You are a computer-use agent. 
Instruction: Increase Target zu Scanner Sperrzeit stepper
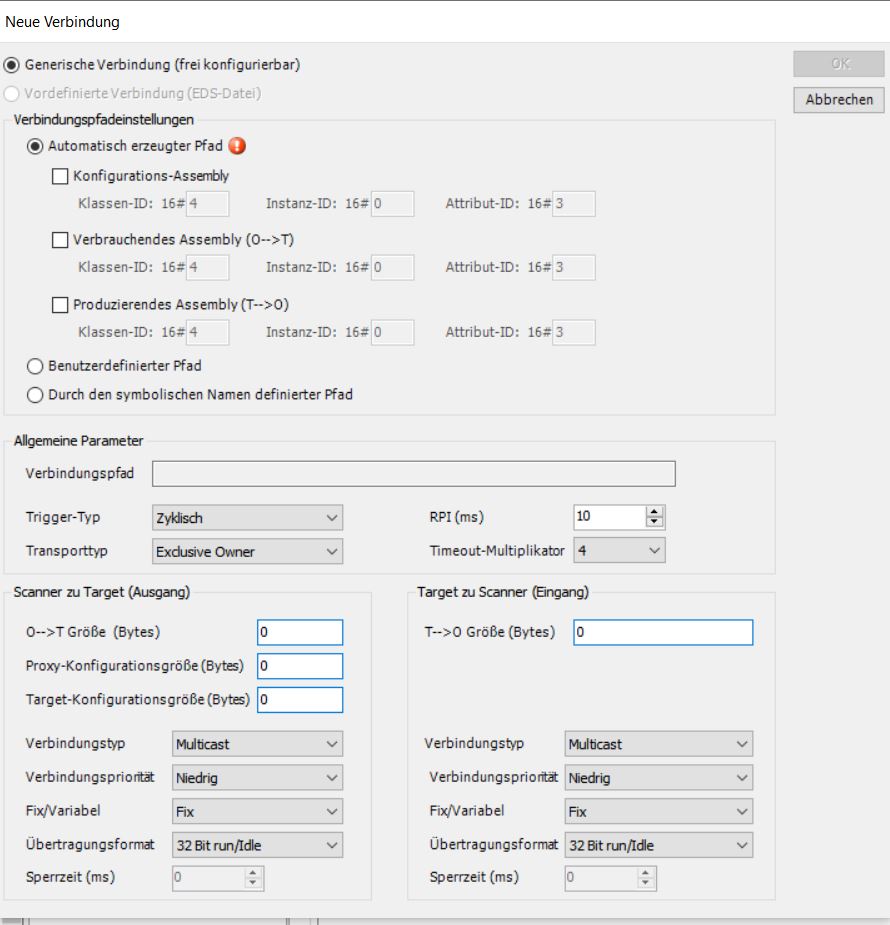coord(645,872)
